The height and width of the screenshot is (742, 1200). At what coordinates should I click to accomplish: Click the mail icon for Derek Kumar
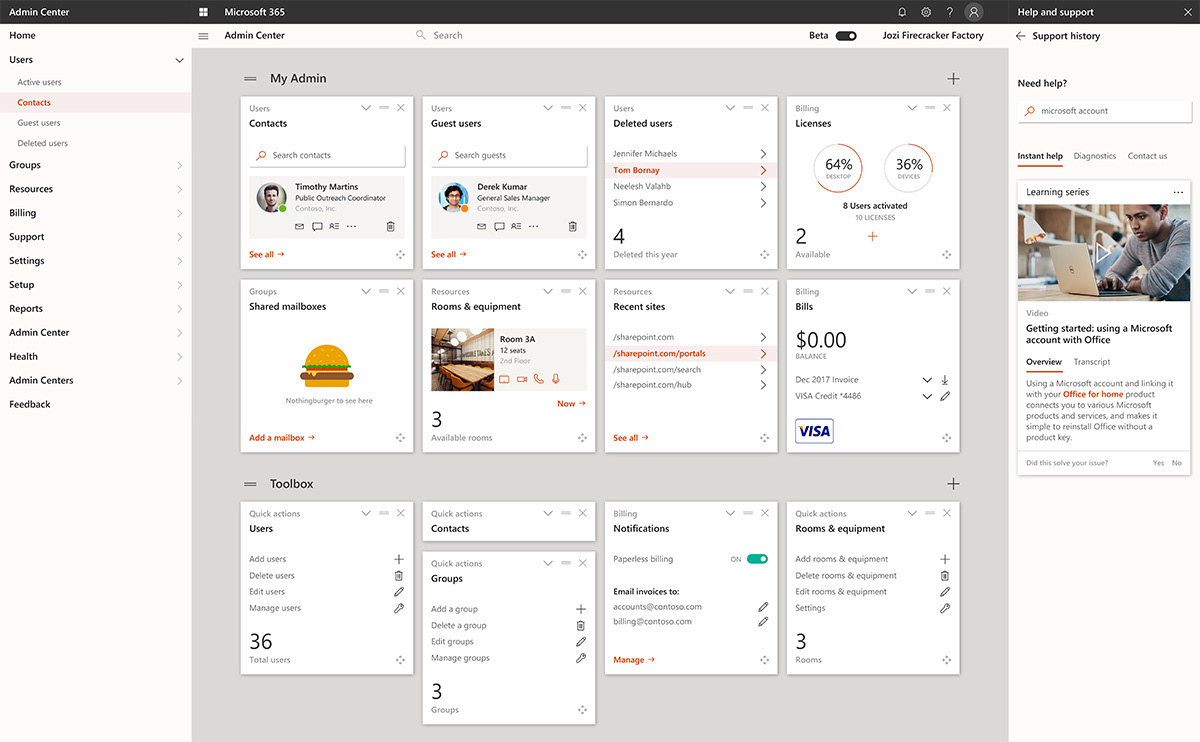pyautogui.click(x=481, y=227)
